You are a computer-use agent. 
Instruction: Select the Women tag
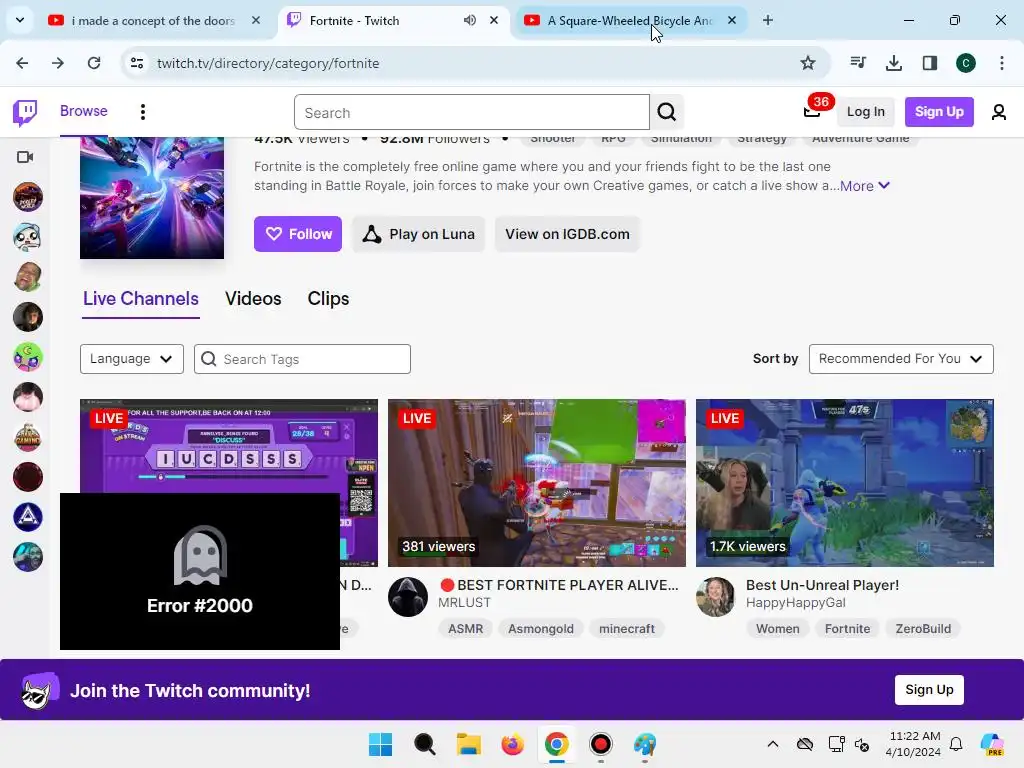pyautogui.click(x=778, y=629)
